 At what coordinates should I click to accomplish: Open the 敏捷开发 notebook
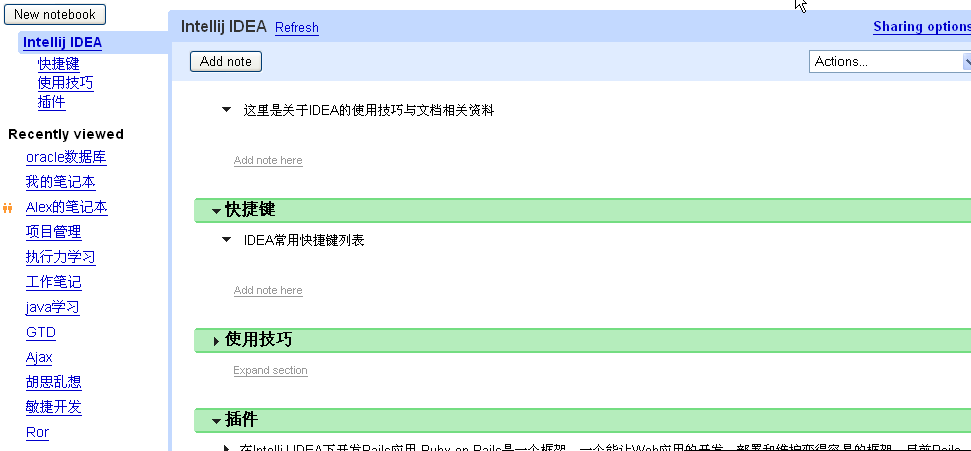(x=54, y=407)
